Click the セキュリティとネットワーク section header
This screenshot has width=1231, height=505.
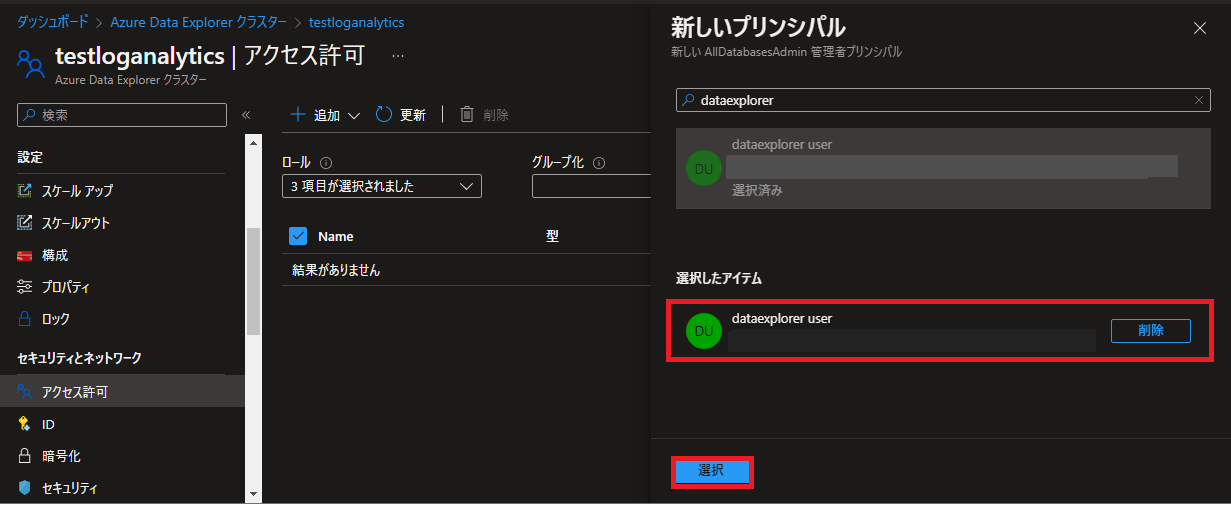click(x=79, y=358)
